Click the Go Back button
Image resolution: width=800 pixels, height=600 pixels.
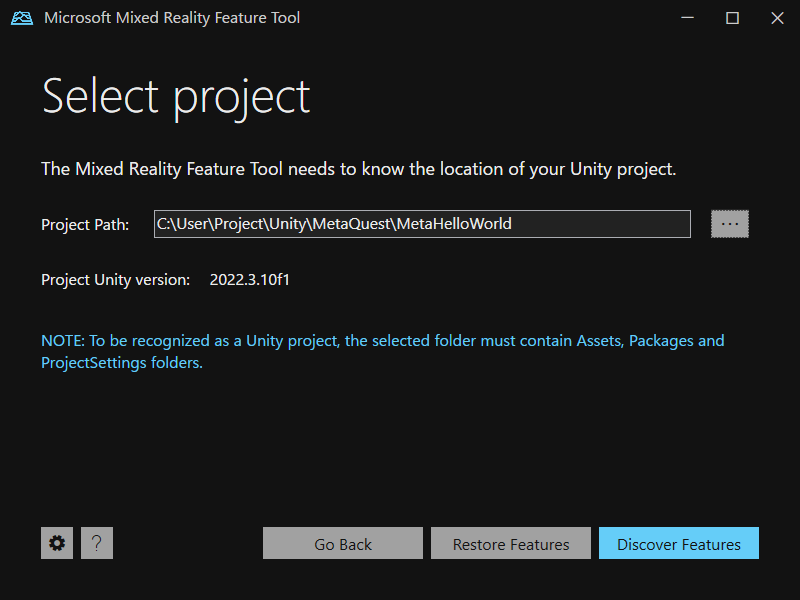click(x=343, y=543)
